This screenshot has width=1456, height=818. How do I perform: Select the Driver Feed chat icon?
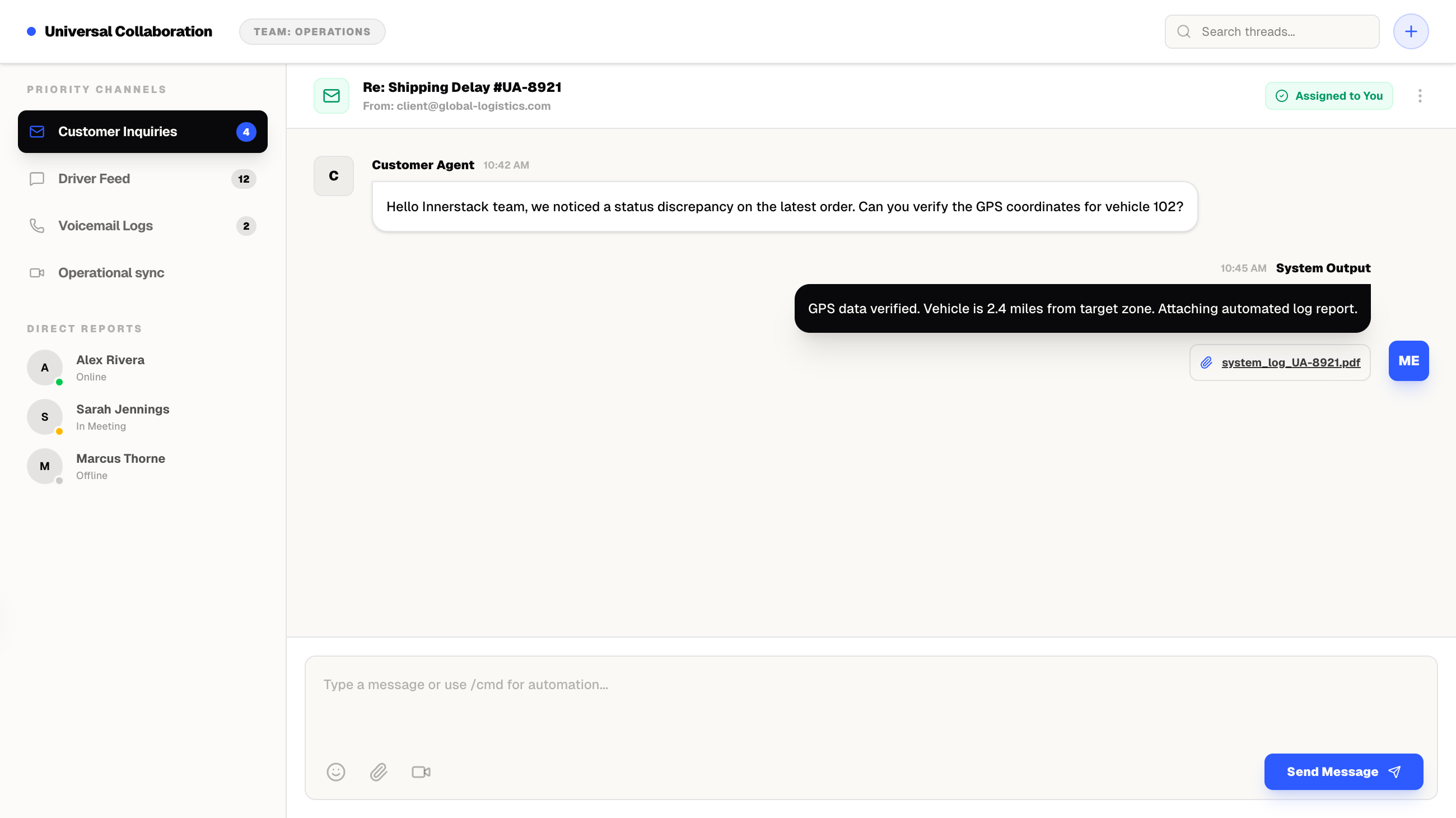pos(37,179)
